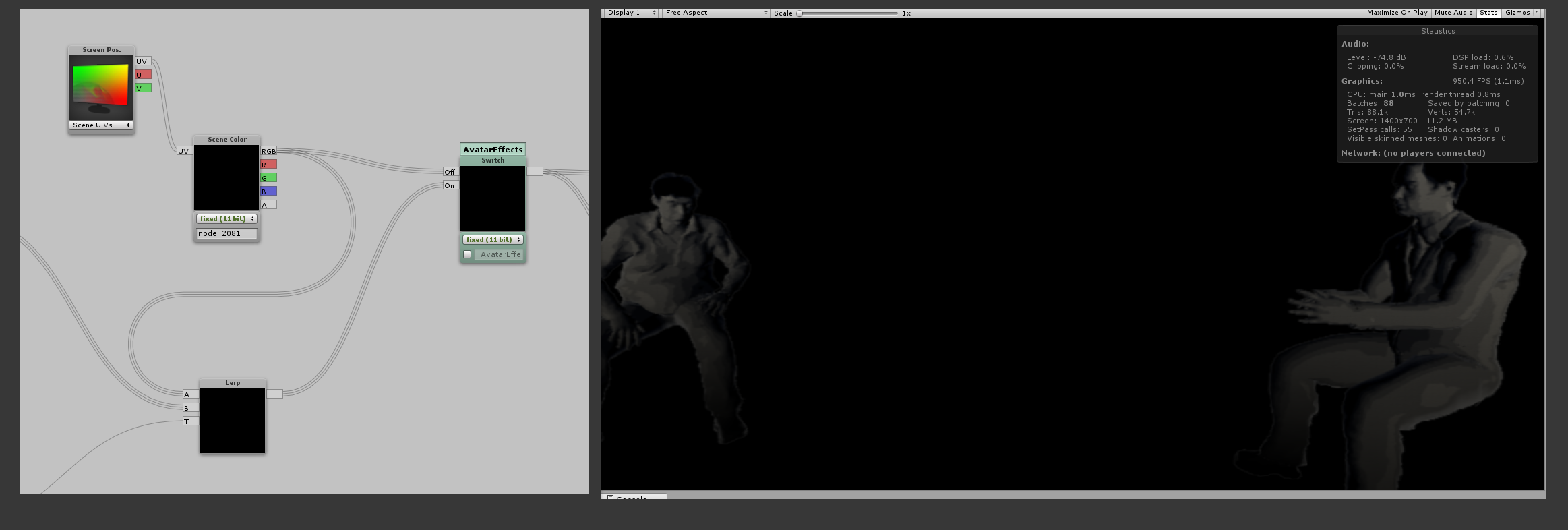Click the B input connector of Lerp node
This screenshot has width=1568, height=530.
[x=191, y=408]
